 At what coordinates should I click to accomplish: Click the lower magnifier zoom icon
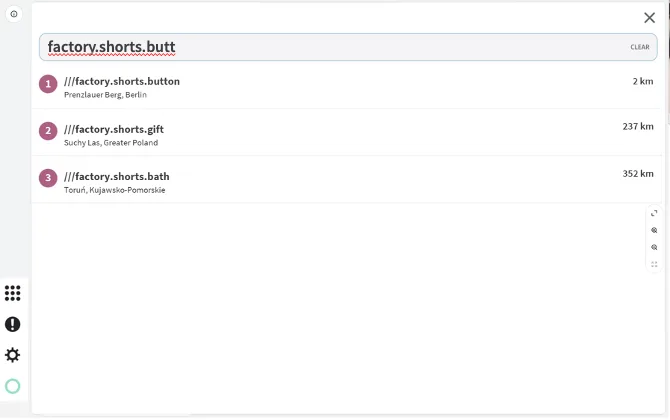654,247
